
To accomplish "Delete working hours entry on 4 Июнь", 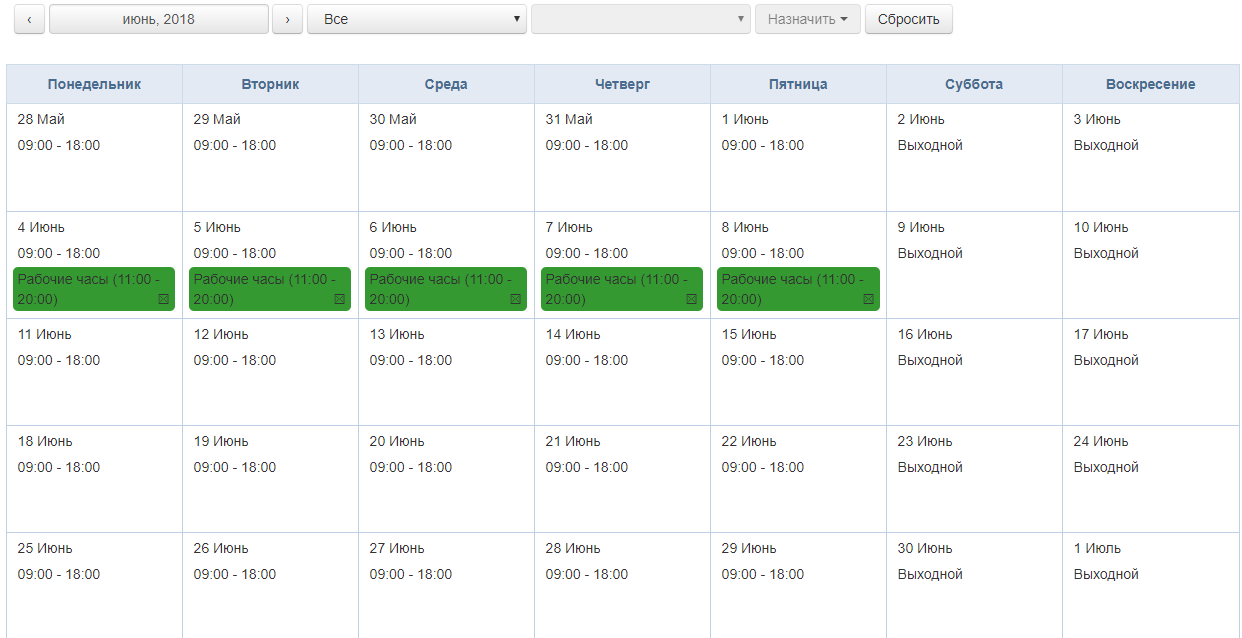I will pos(163,299).
